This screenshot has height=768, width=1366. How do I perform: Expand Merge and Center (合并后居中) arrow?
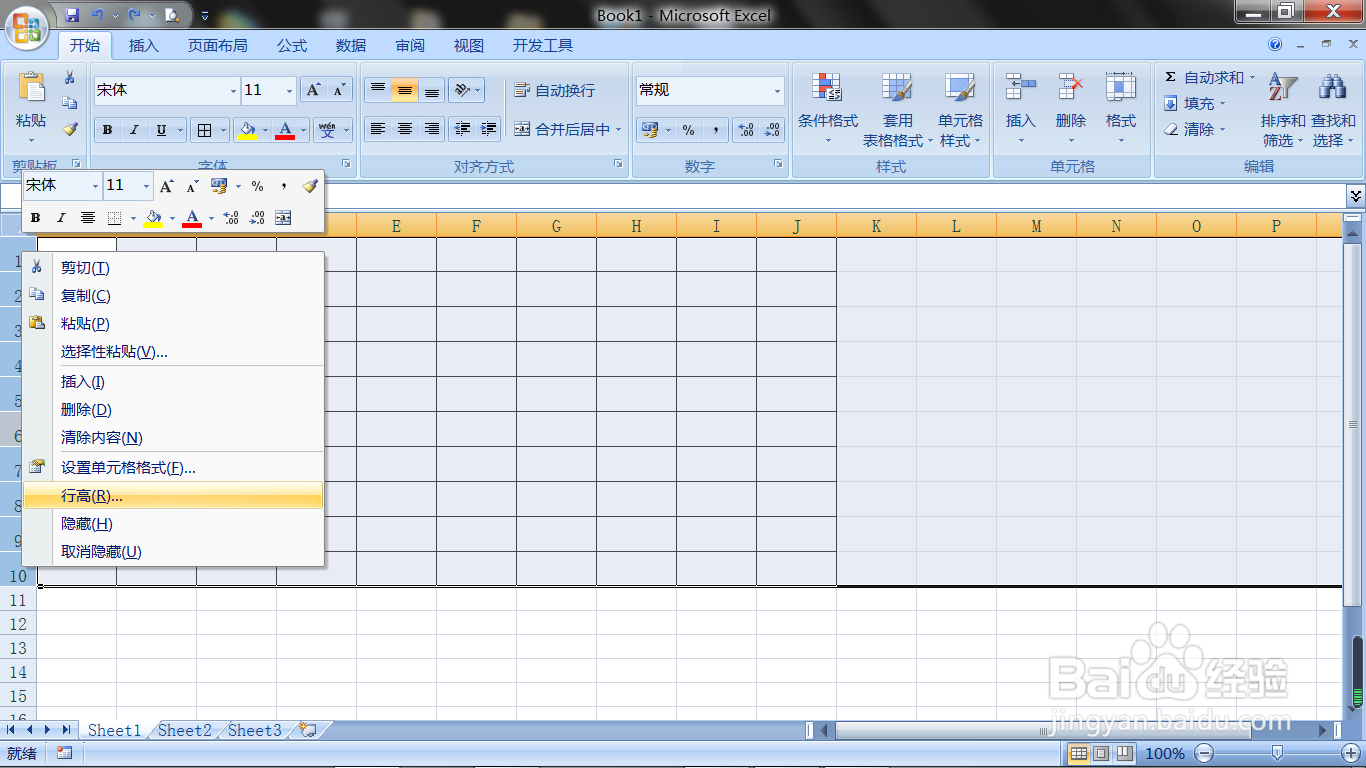coord(618,130)
